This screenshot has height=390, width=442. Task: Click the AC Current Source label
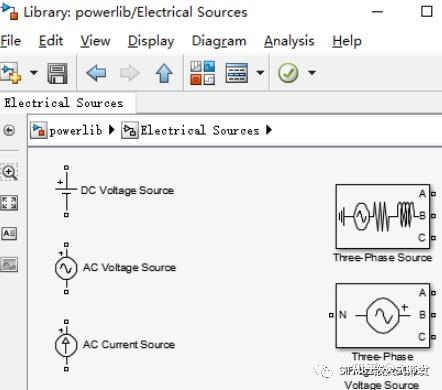(129, 345)
